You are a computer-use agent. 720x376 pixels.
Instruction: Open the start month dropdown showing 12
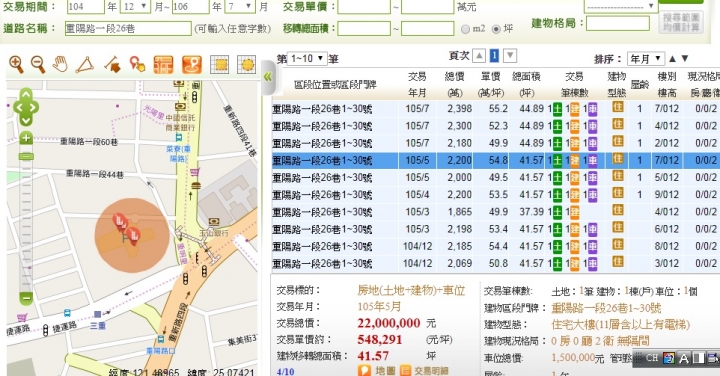tap(135, 6)
